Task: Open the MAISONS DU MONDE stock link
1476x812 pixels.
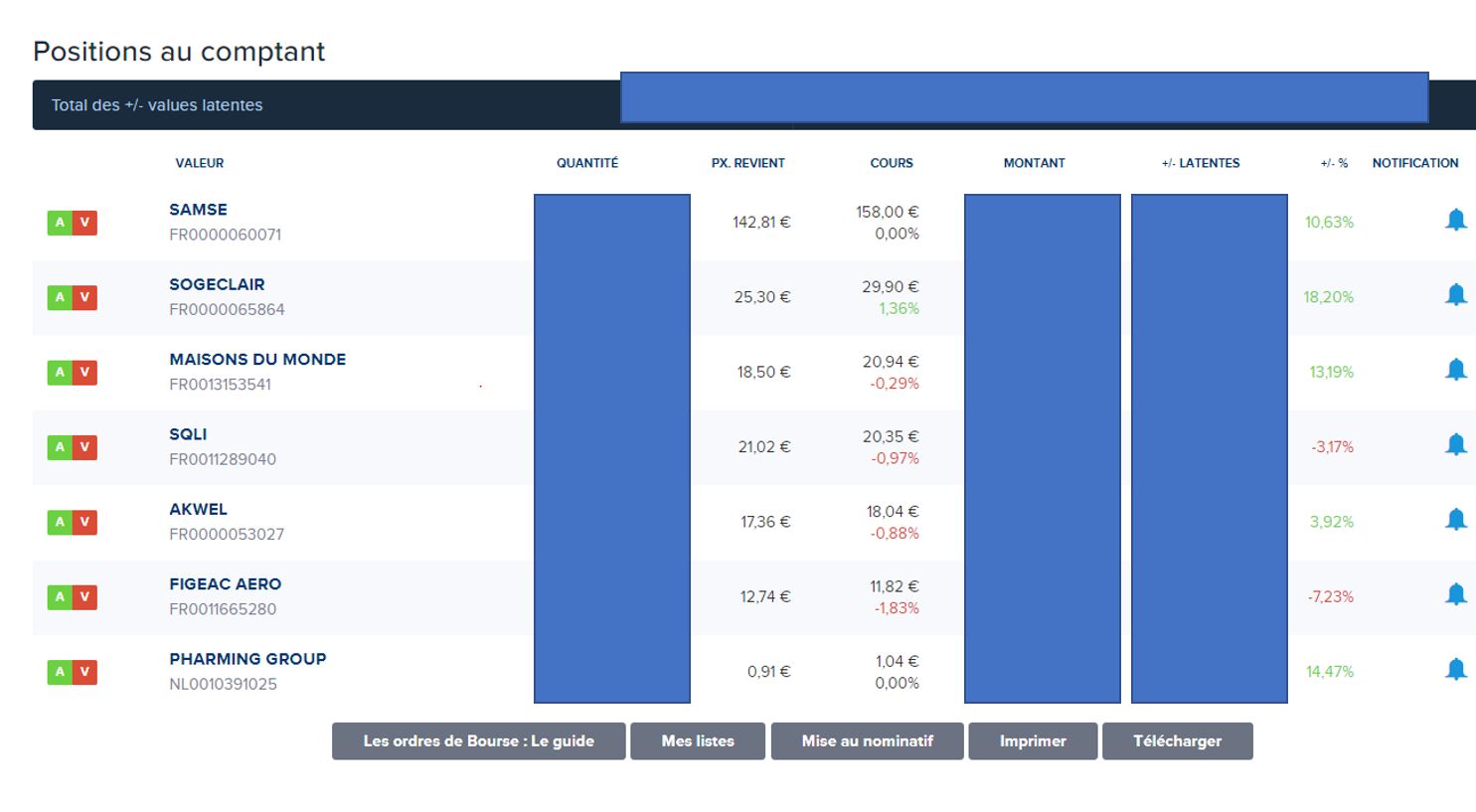Action: point(257,360)
